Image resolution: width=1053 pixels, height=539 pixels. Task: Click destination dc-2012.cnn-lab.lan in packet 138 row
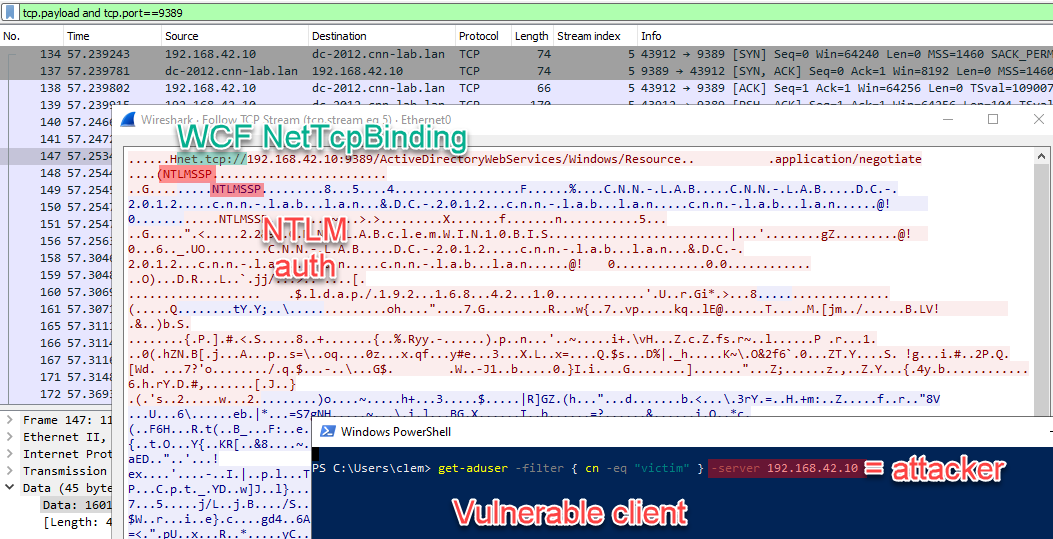pyautogui.click(x=378, y=87)
